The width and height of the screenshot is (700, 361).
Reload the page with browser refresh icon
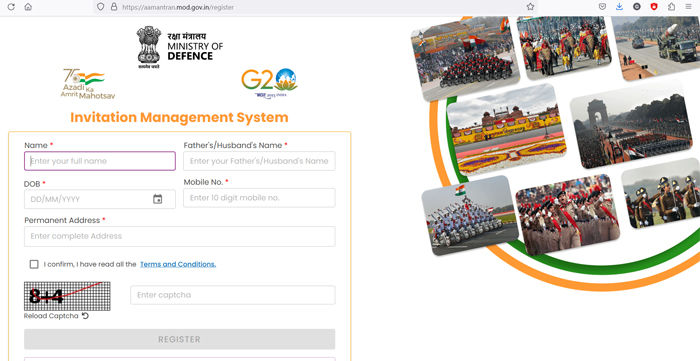tap(12, 7)
